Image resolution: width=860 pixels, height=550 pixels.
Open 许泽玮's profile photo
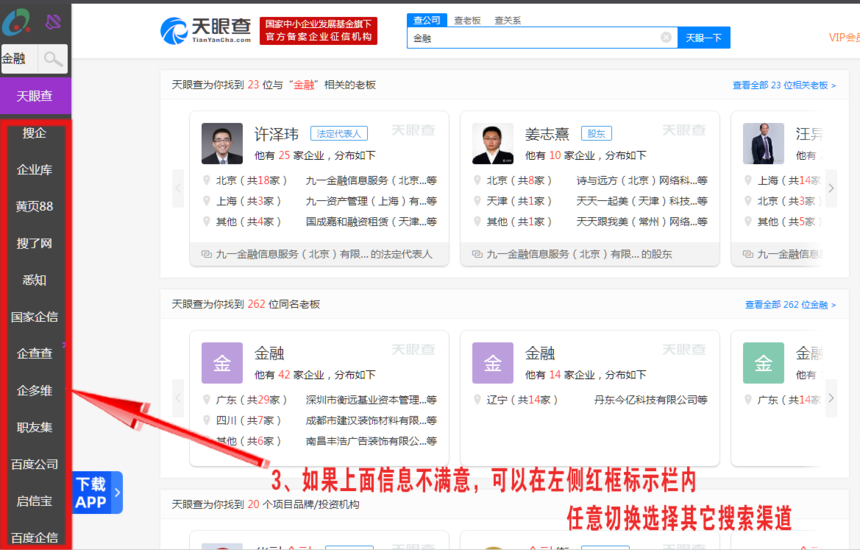coord(222,143)
